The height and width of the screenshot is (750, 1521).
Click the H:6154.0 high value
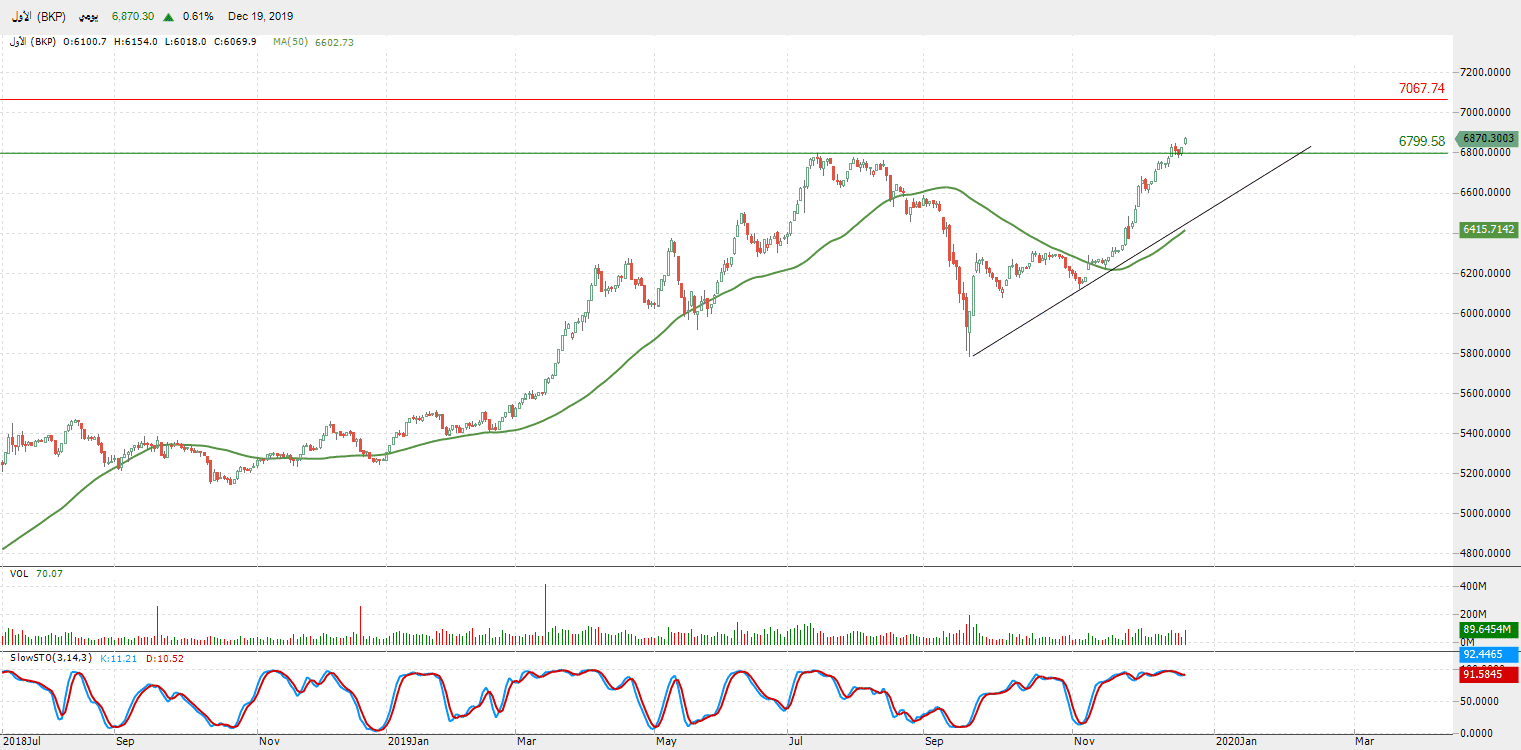click(135, 42)
